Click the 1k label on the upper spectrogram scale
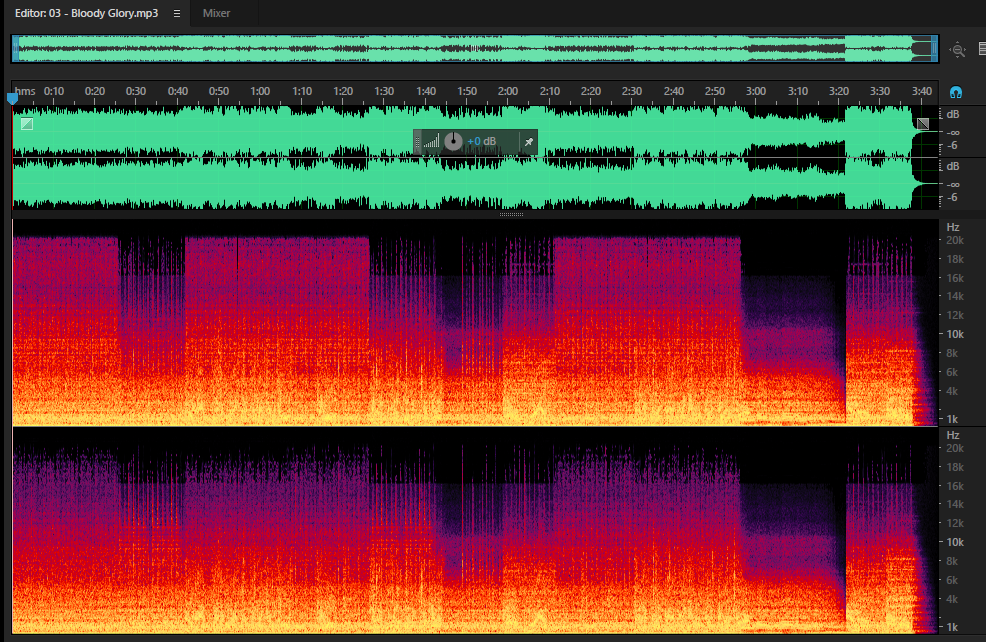The image size is (986, 642). (x=953, y=419)
